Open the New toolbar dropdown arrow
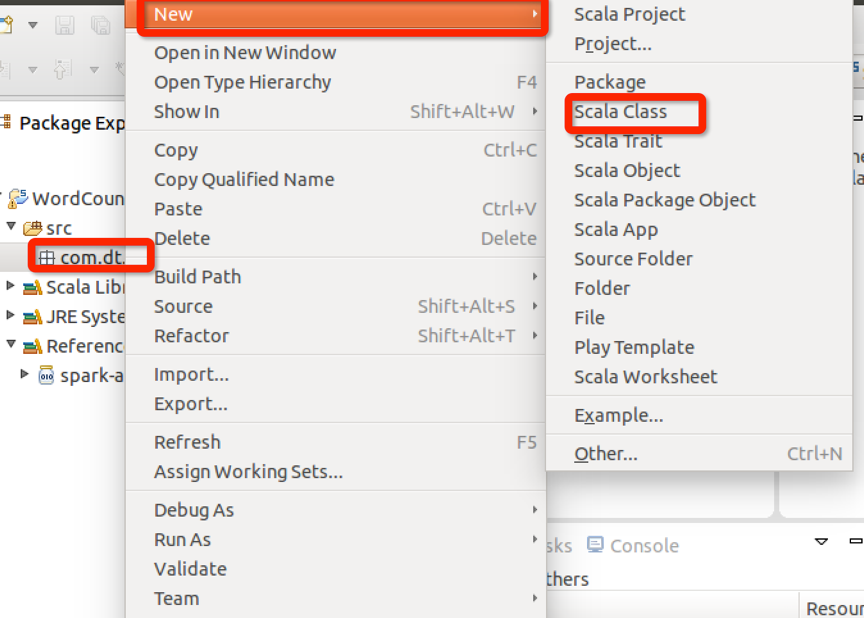864x618 pixels. pyautogui.click(x=33, y=25)
